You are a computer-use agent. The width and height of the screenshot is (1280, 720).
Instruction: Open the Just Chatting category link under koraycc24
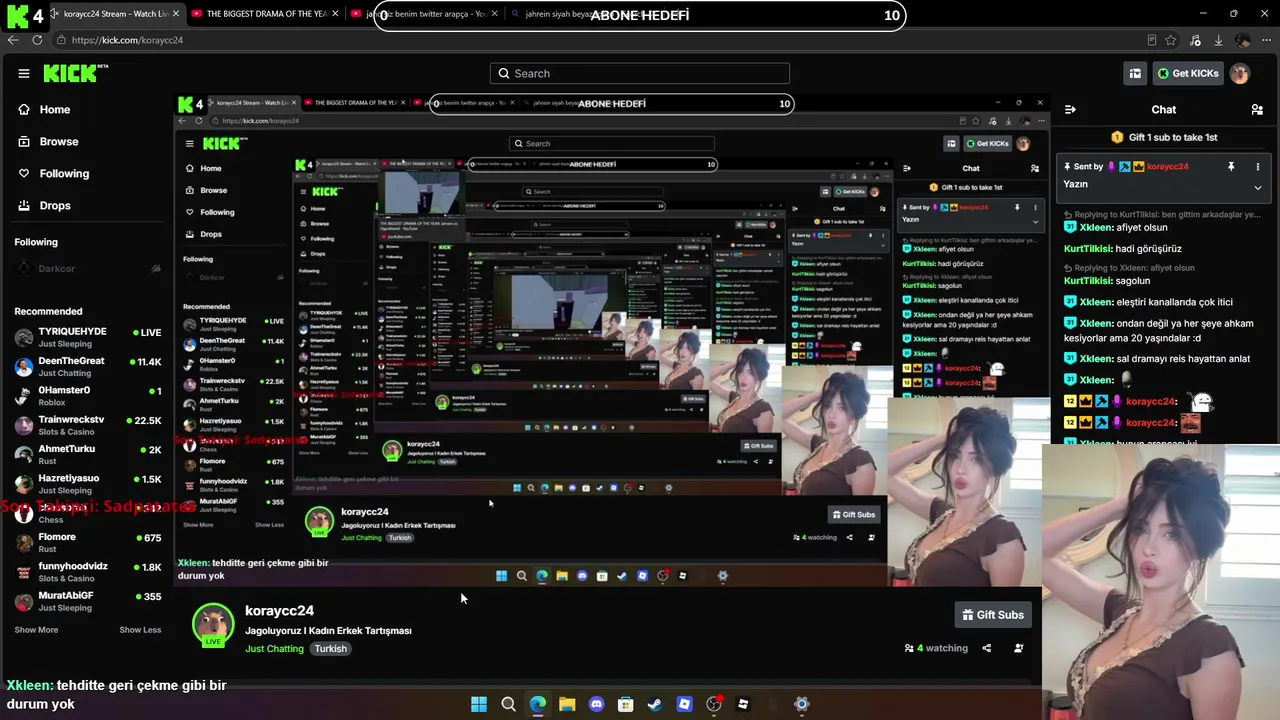[x=274, y=649]
